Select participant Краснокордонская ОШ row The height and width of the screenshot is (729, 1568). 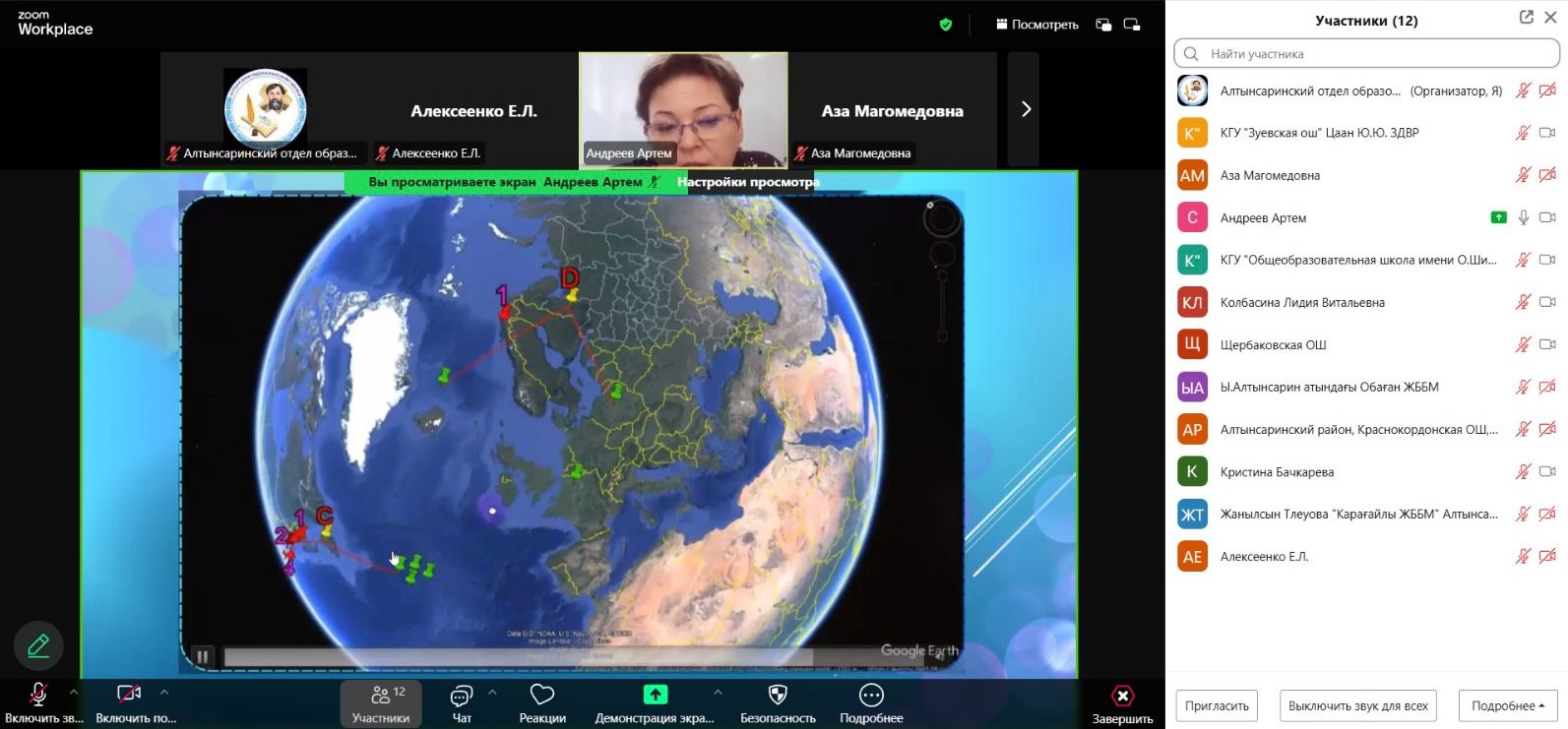1366,429
